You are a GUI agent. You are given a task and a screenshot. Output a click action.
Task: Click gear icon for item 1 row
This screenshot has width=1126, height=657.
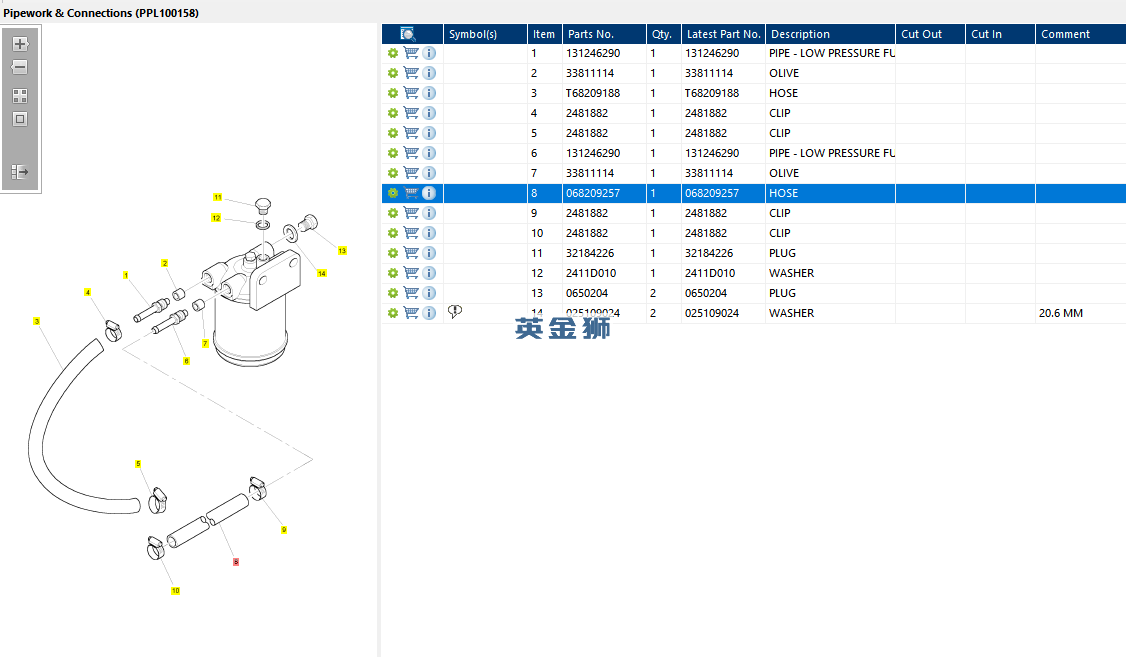click(393, 53)
